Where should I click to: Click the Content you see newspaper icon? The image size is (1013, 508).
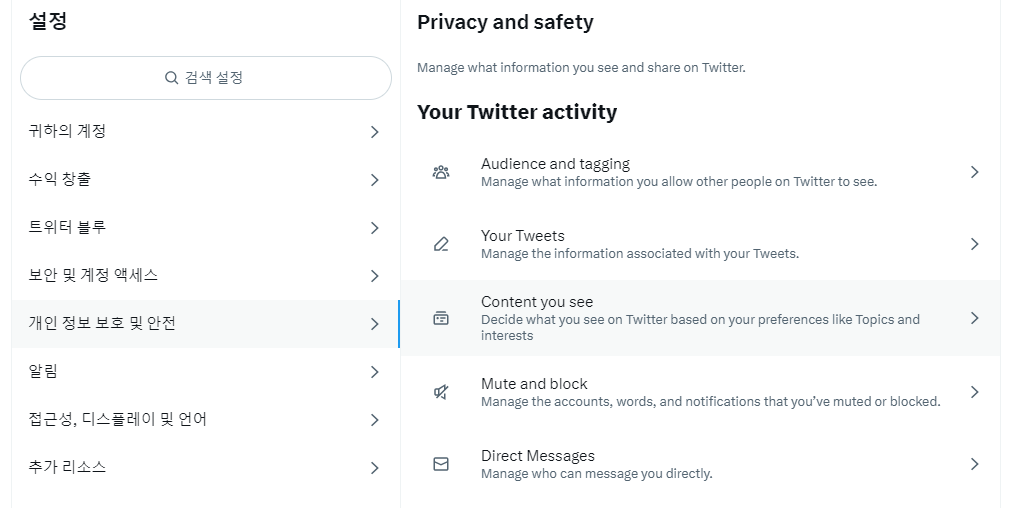pyautogui.click(x=441, y=318)
